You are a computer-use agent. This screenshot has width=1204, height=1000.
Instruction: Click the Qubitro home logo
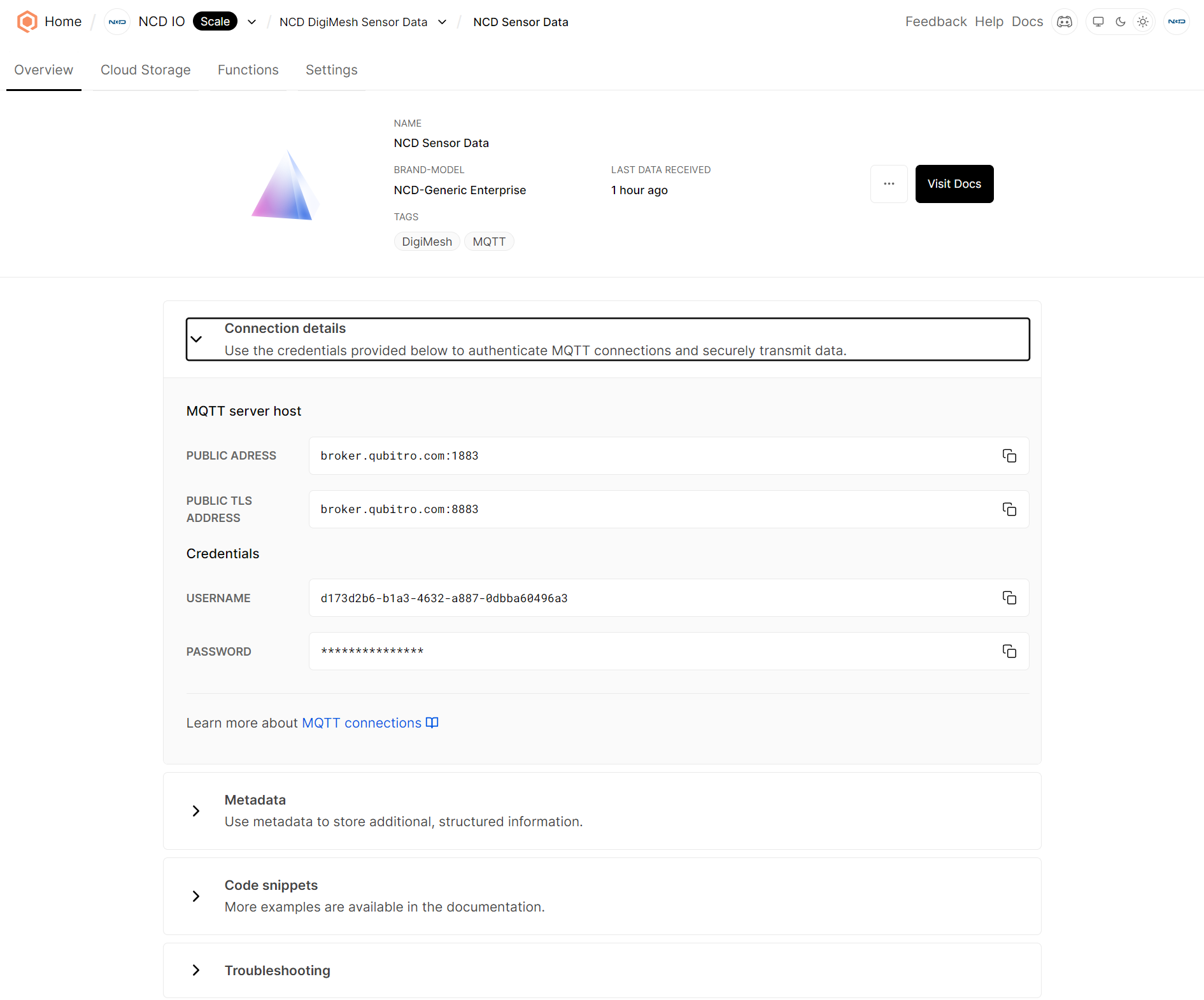click(27, 21)
